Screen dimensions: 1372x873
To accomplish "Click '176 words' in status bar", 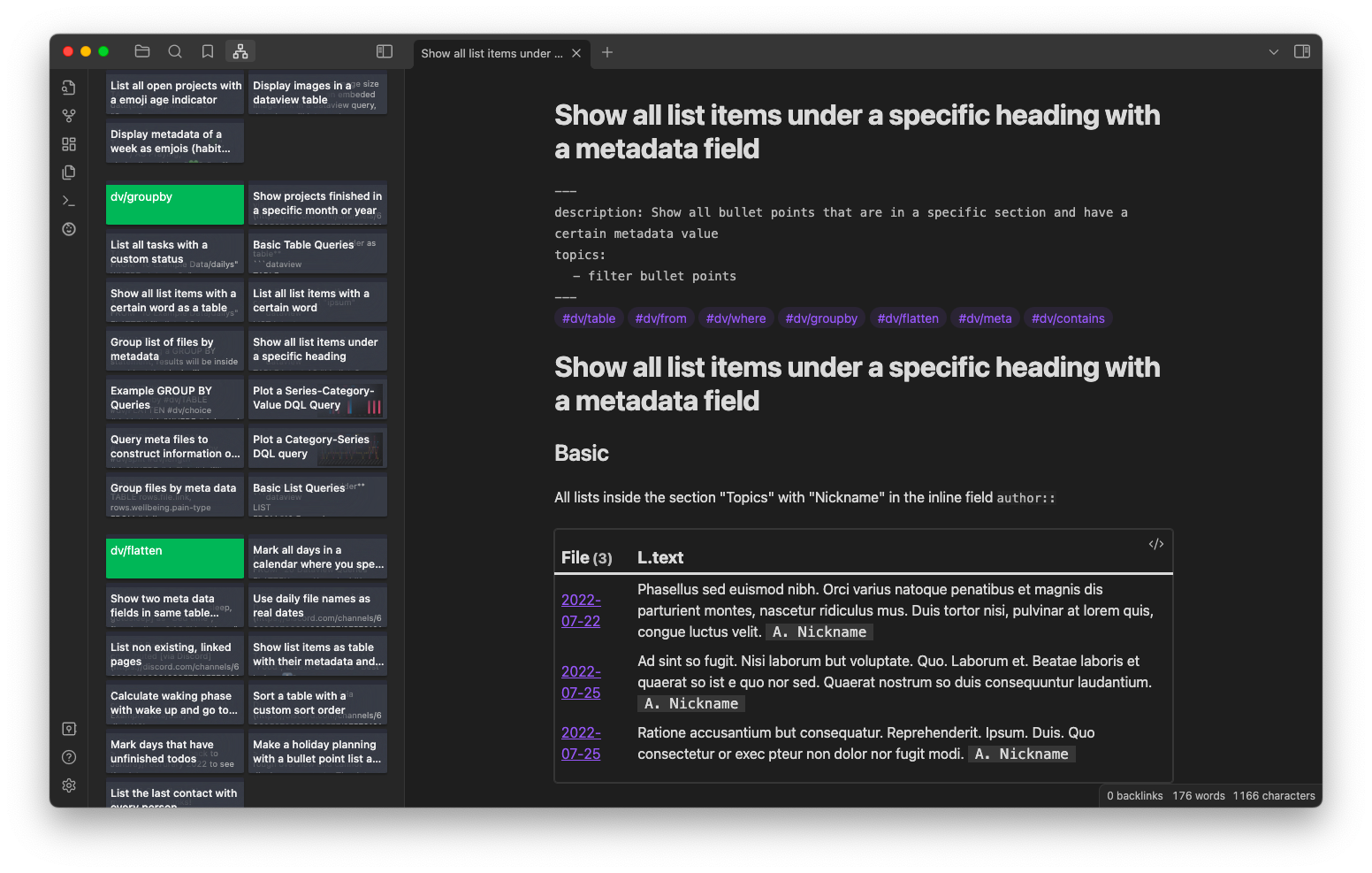I will pos(1199,796).
